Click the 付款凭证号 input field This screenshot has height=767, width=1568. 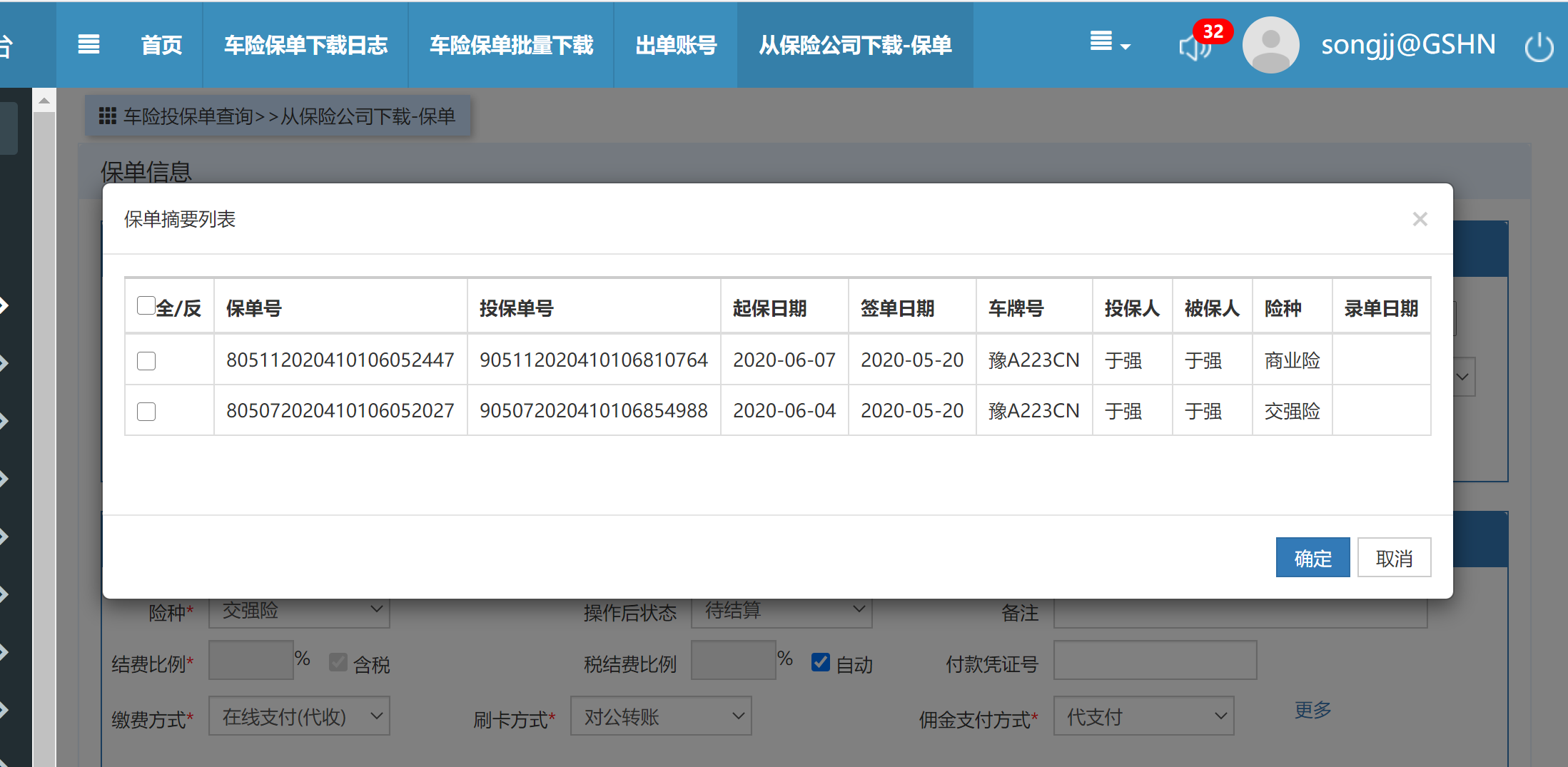[x=1154, y=661]
